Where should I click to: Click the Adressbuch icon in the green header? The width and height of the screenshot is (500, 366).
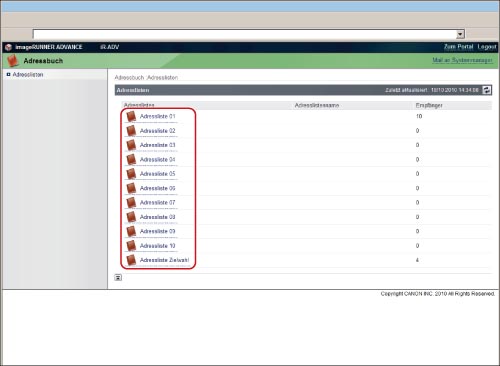(13, 61)
